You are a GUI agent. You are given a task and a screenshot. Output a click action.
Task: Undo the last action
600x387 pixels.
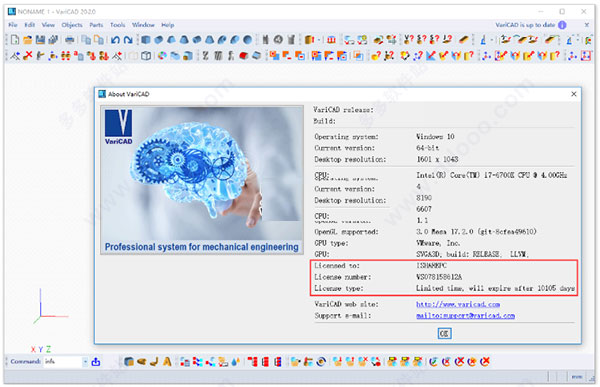point(115,39)
